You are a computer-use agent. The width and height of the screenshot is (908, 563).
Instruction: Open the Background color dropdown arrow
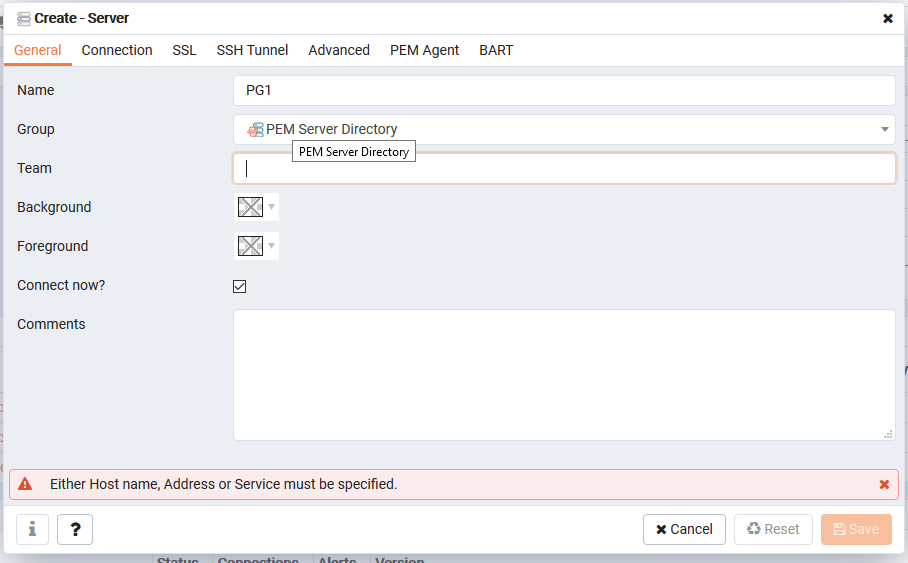(x=271, y=207)
